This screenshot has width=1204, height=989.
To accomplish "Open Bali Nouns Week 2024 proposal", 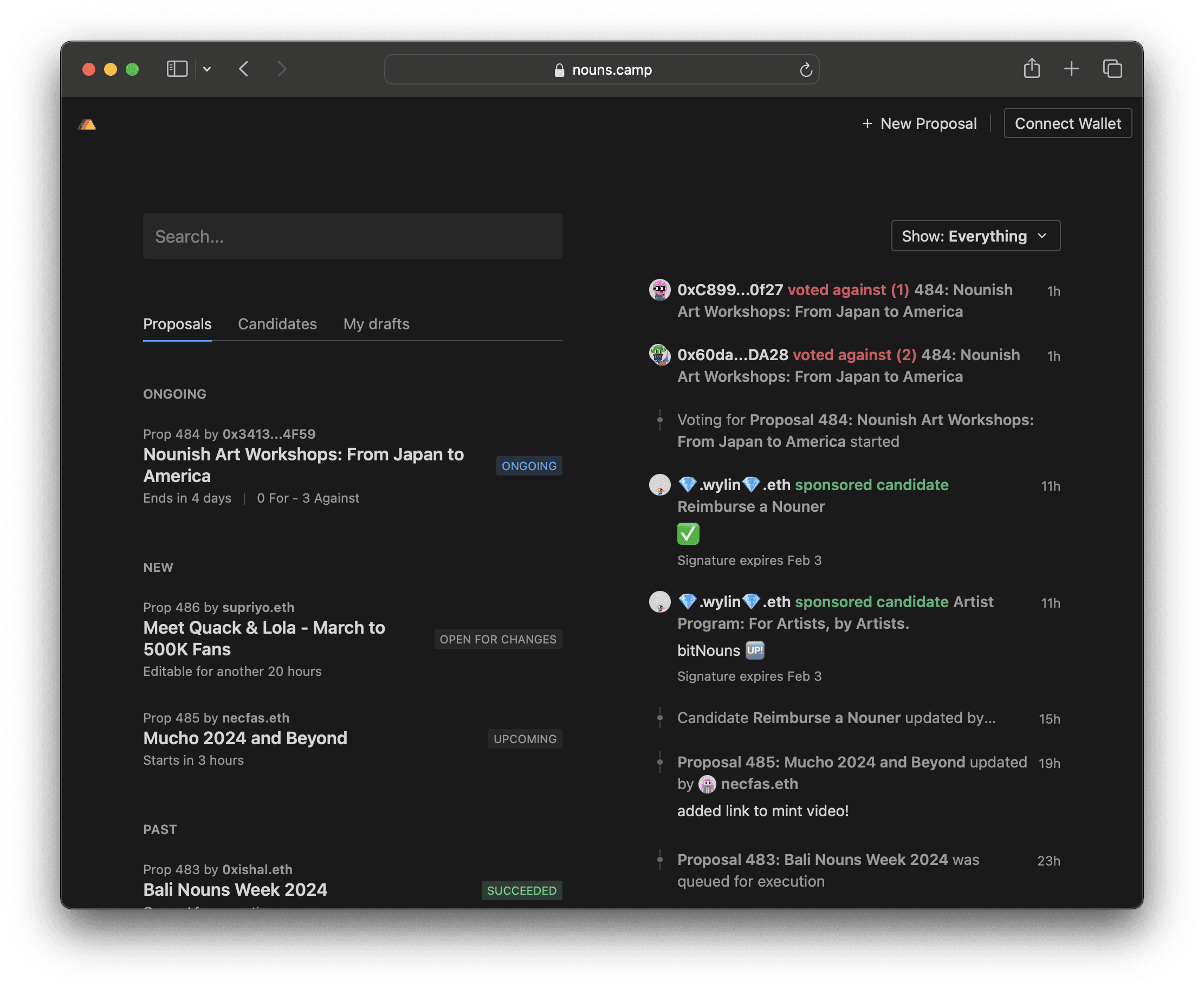I will tap(235, 889).
